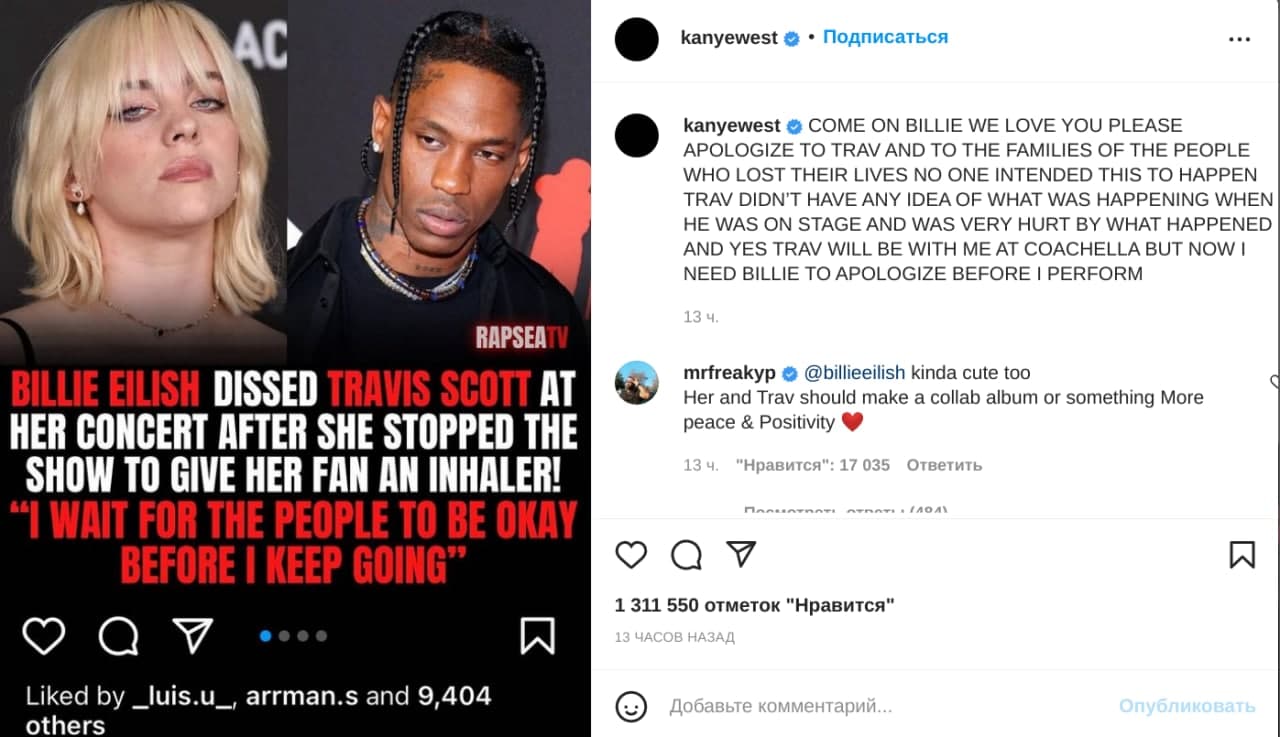Toggle the bookmark icon inside the left image

point(537,636)
